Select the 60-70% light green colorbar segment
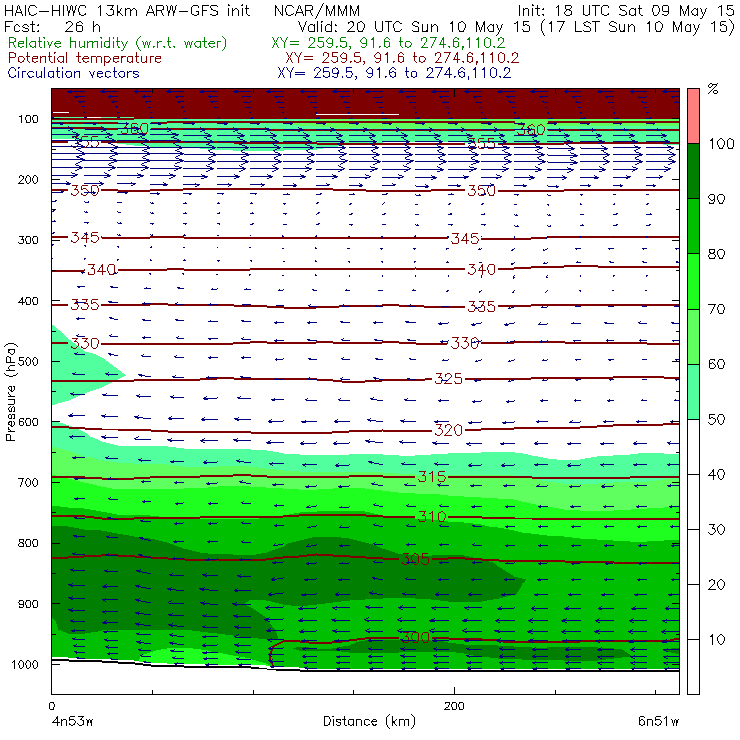740x740 pixels. click(693, 336)
